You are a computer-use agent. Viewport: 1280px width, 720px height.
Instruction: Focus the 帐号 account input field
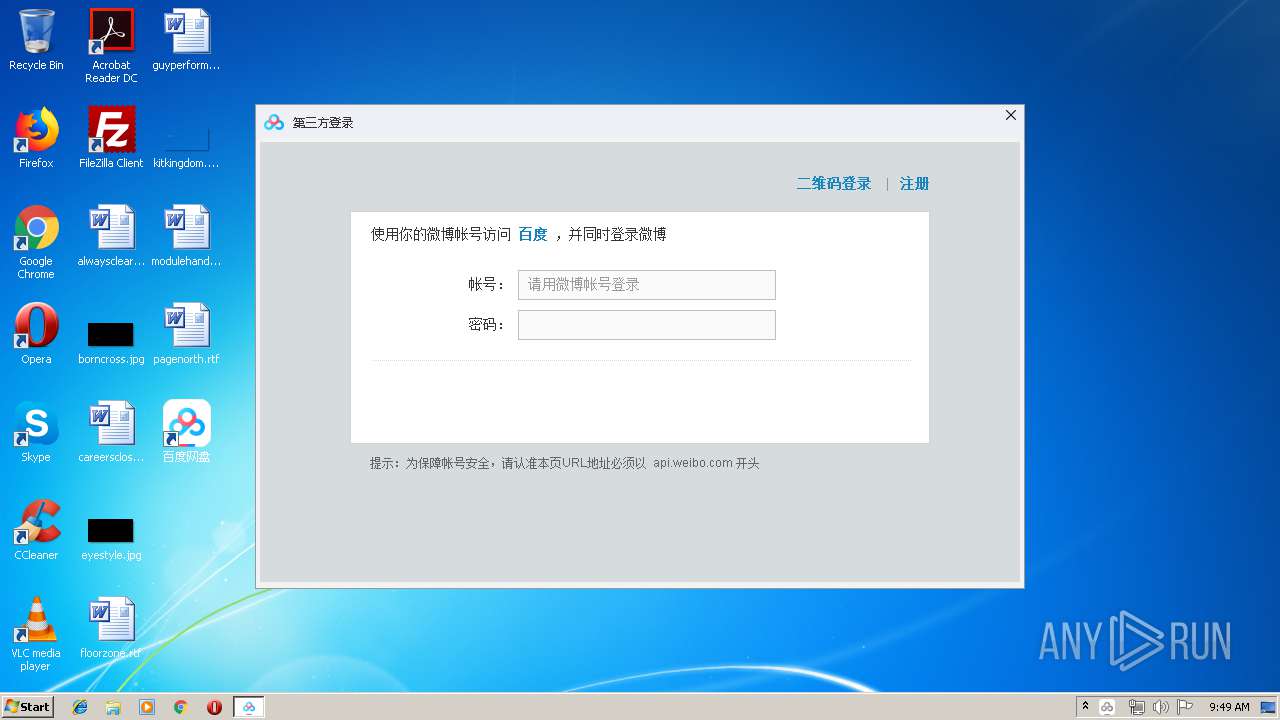pyautogui.click(x=647, y=285)
